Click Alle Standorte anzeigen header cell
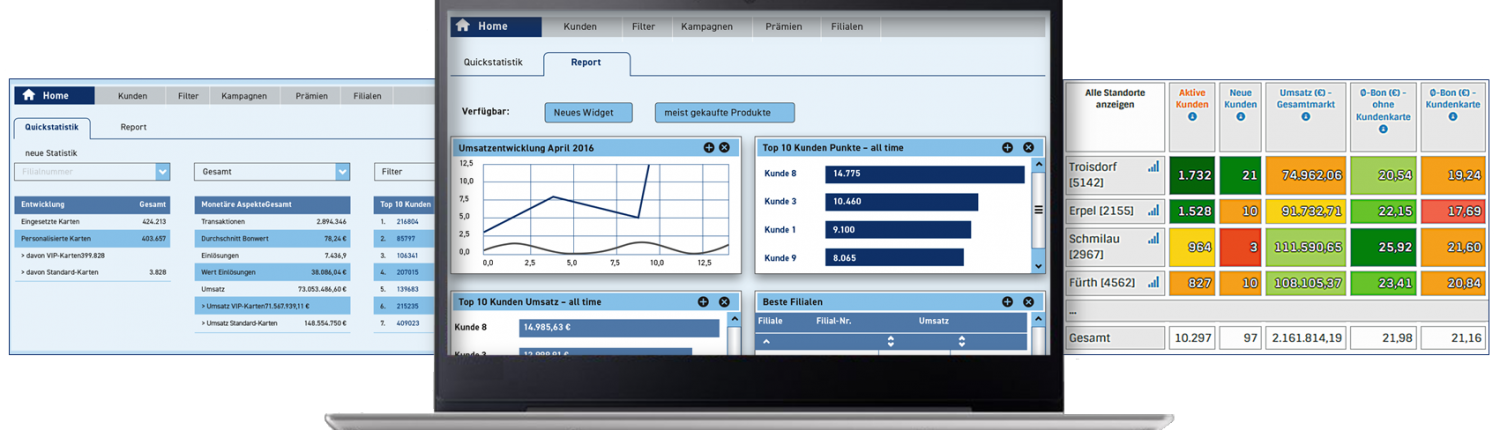The height and width of the screenshot is (430, 1500). tap(1115, 117)
